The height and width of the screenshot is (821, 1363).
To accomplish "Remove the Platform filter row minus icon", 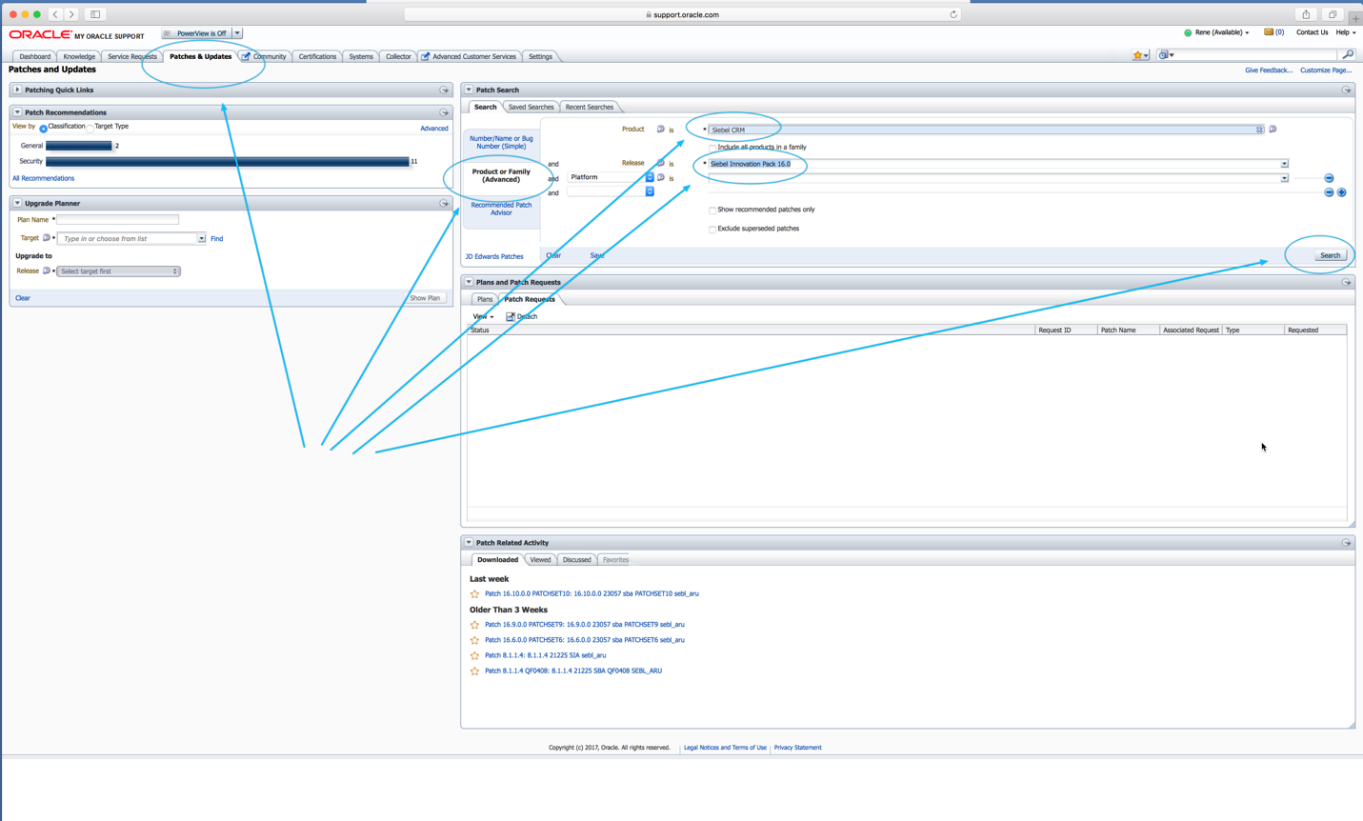I will coord(1329,178).
